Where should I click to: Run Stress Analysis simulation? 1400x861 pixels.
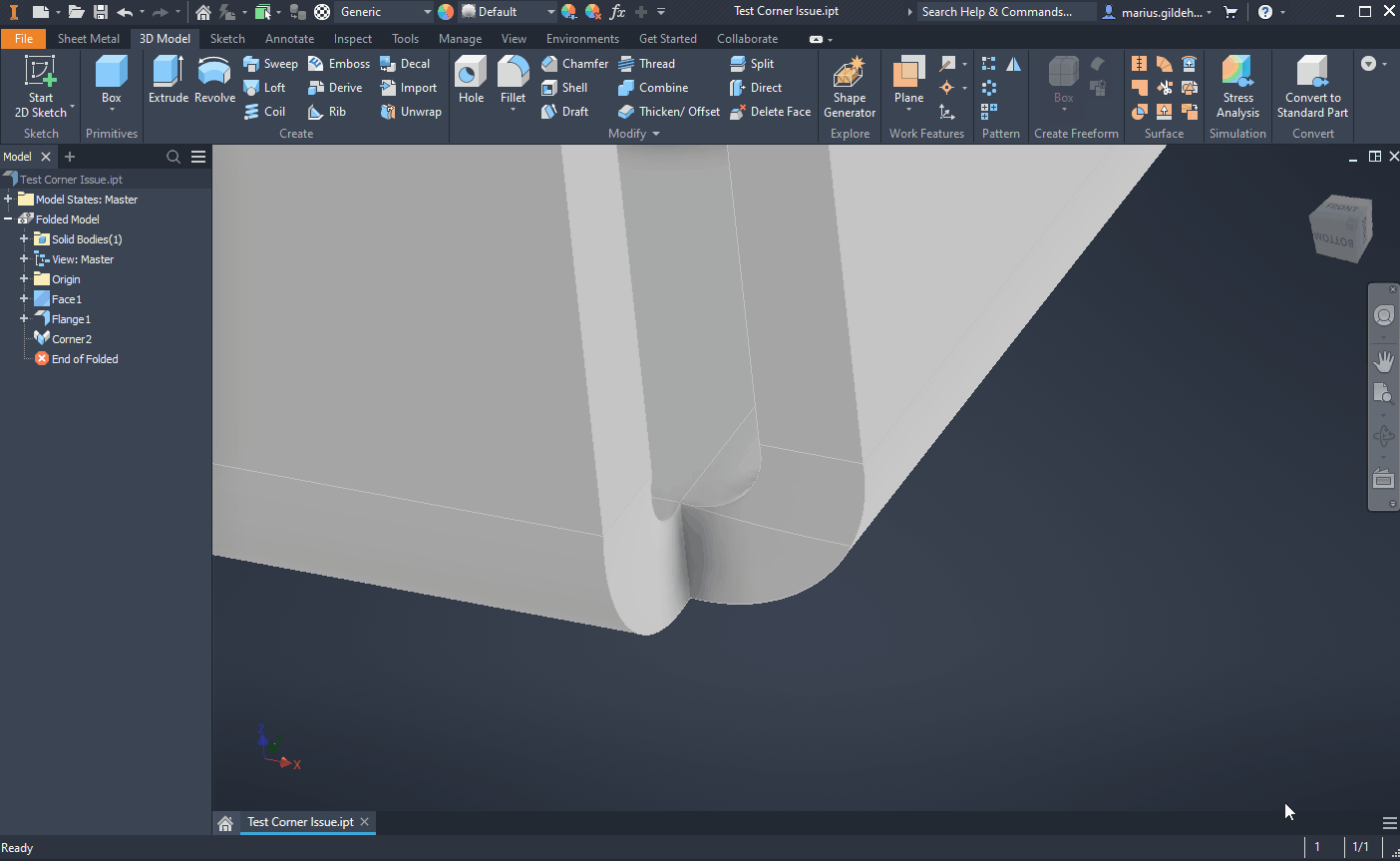1237,87
